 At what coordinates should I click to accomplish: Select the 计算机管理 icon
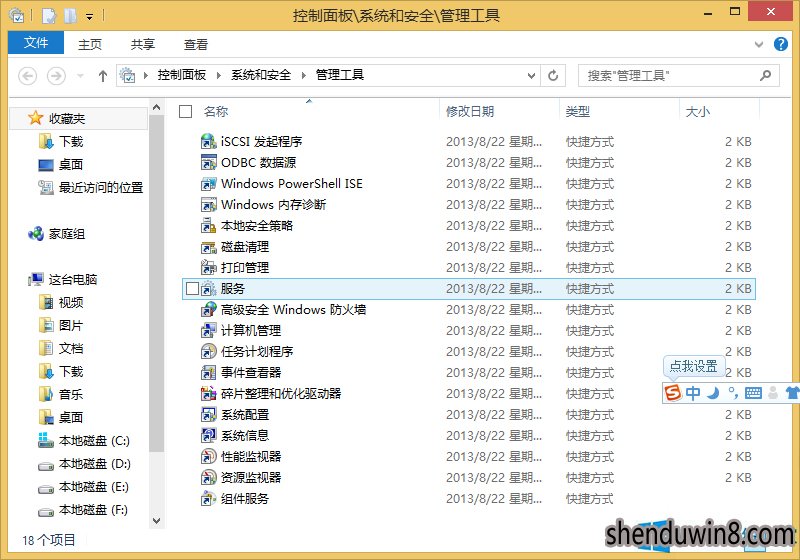(x=208, y=330)
